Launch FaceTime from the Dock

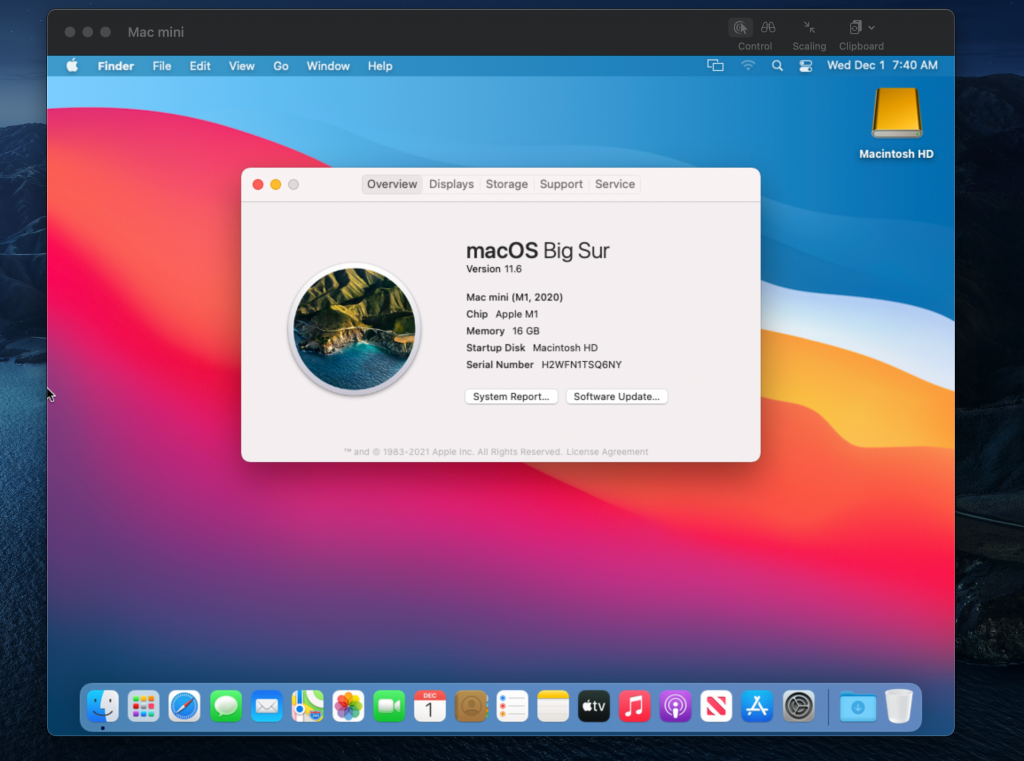pyautogui.click(x=389, y=706)
